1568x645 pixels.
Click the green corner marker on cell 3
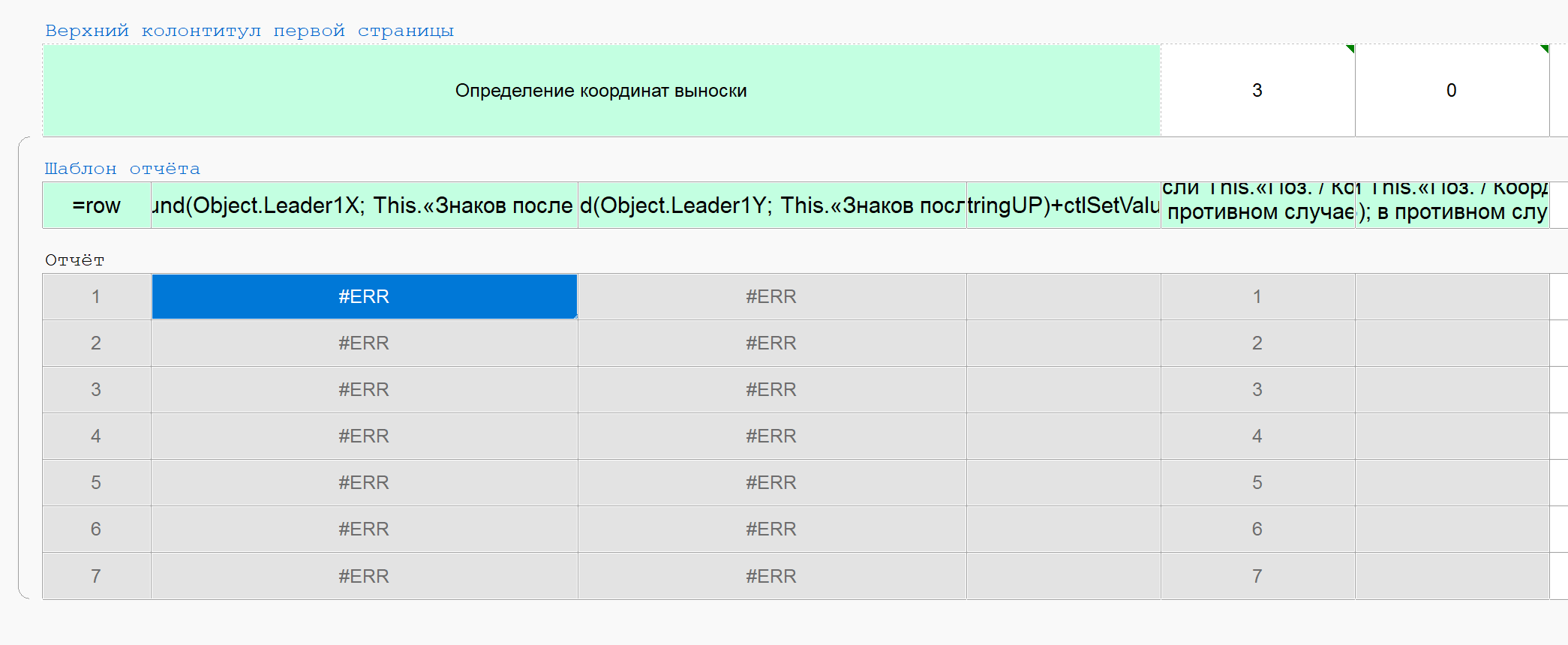[x=1350, y=49]
